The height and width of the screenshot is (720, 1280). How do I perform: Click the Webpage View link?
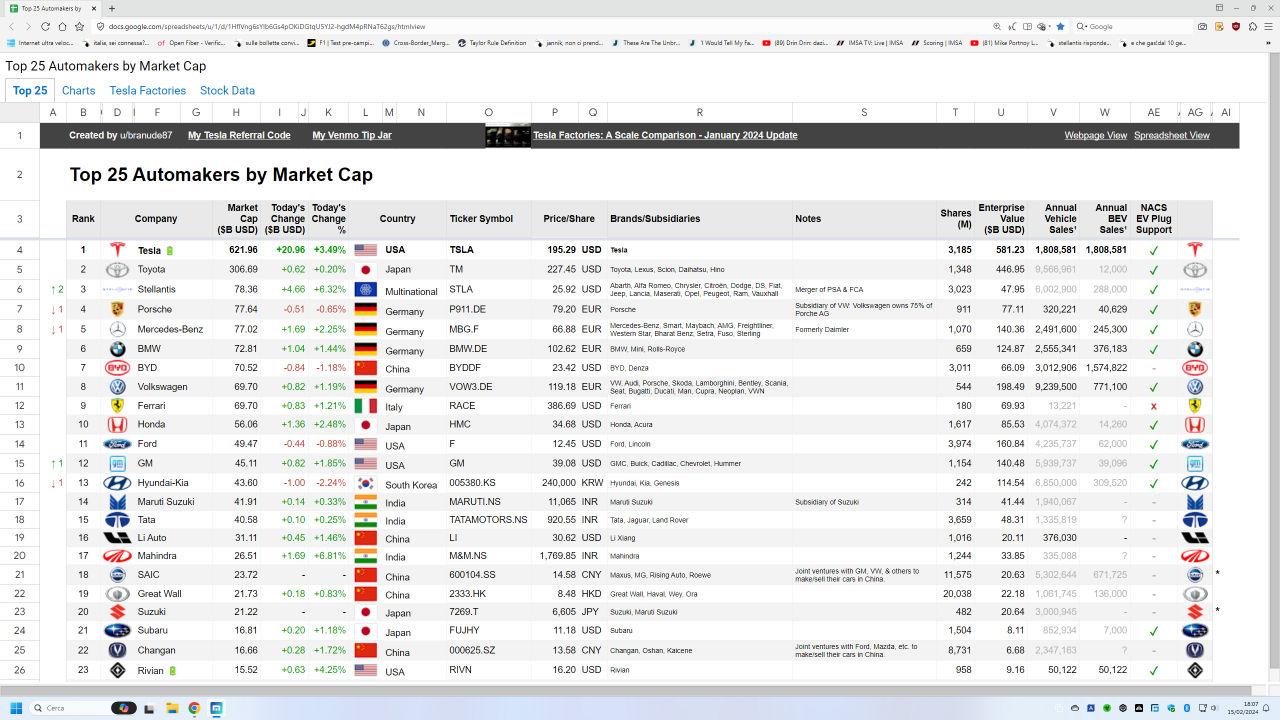1095,136
